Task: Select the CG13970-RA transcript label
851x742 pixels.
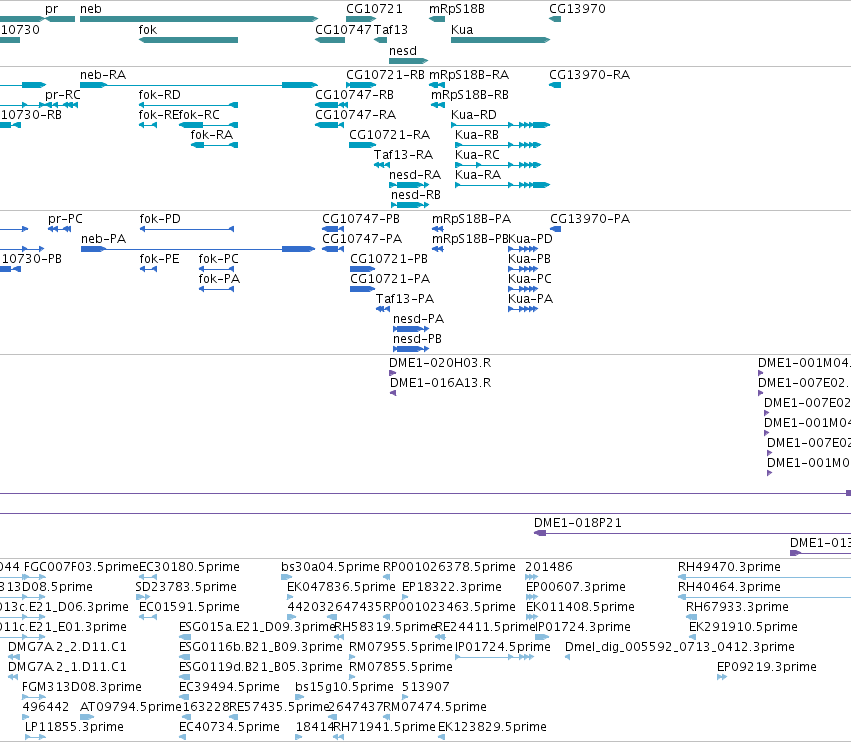Action: 589,74
